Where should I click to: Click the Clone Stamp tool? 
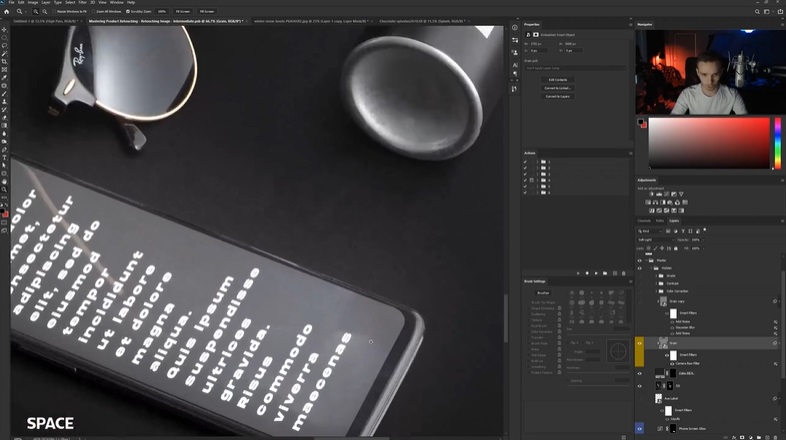pos(4,102)
